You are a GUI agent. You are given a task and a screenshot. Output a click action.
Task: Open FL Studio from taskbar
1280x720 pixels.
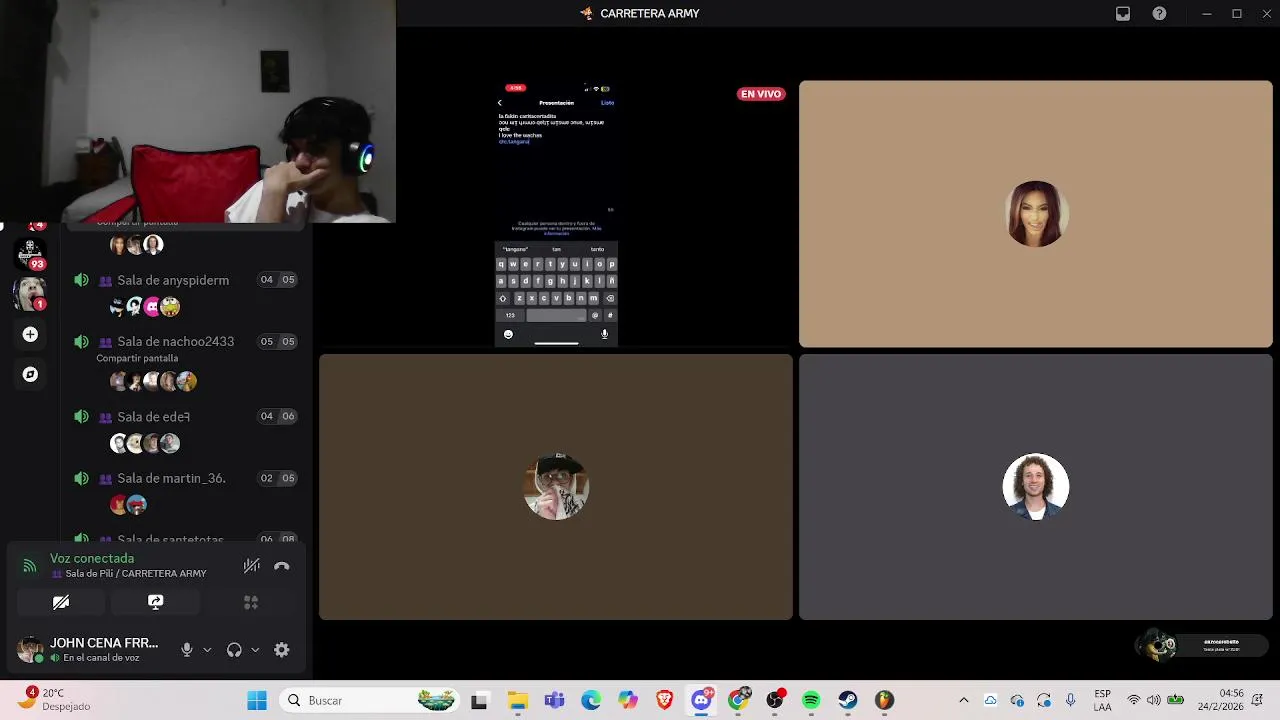[885, 700]
